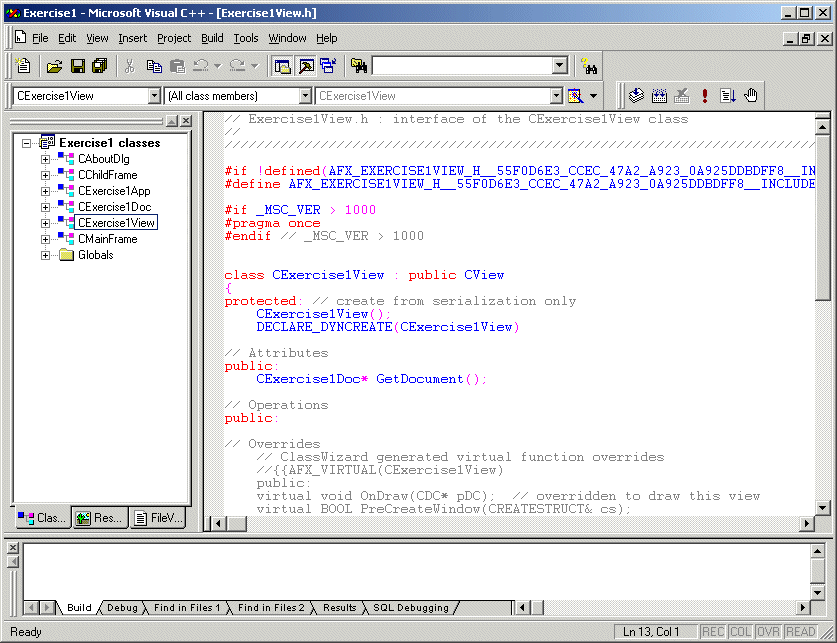Execute the program with the exclamation icon
The height and width of the screenshot is (643, 837).
point(704,95)
